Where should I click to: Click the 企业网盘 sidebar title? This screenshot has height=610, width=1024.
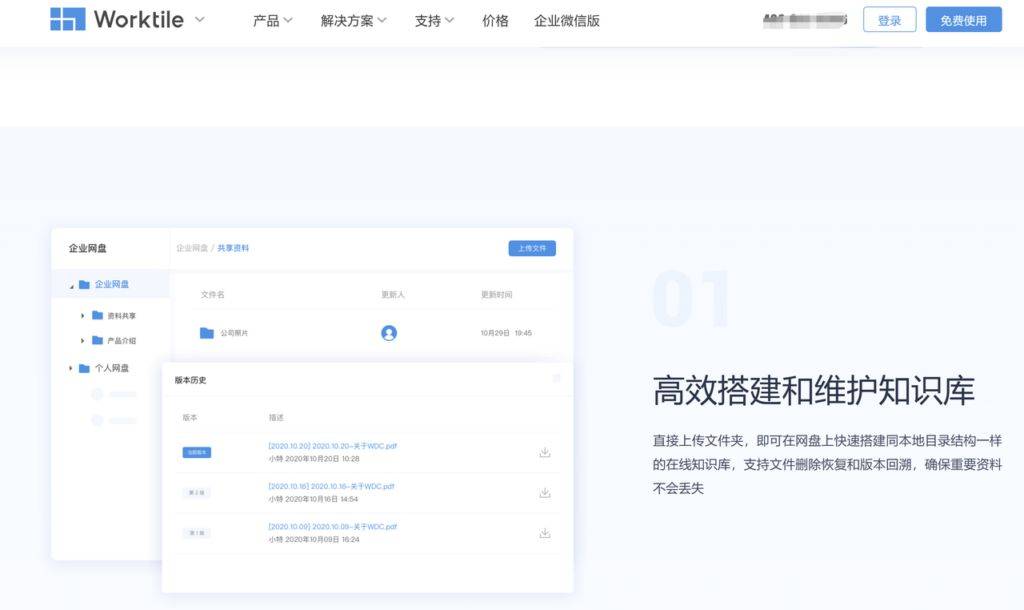[x=88, y=248]
